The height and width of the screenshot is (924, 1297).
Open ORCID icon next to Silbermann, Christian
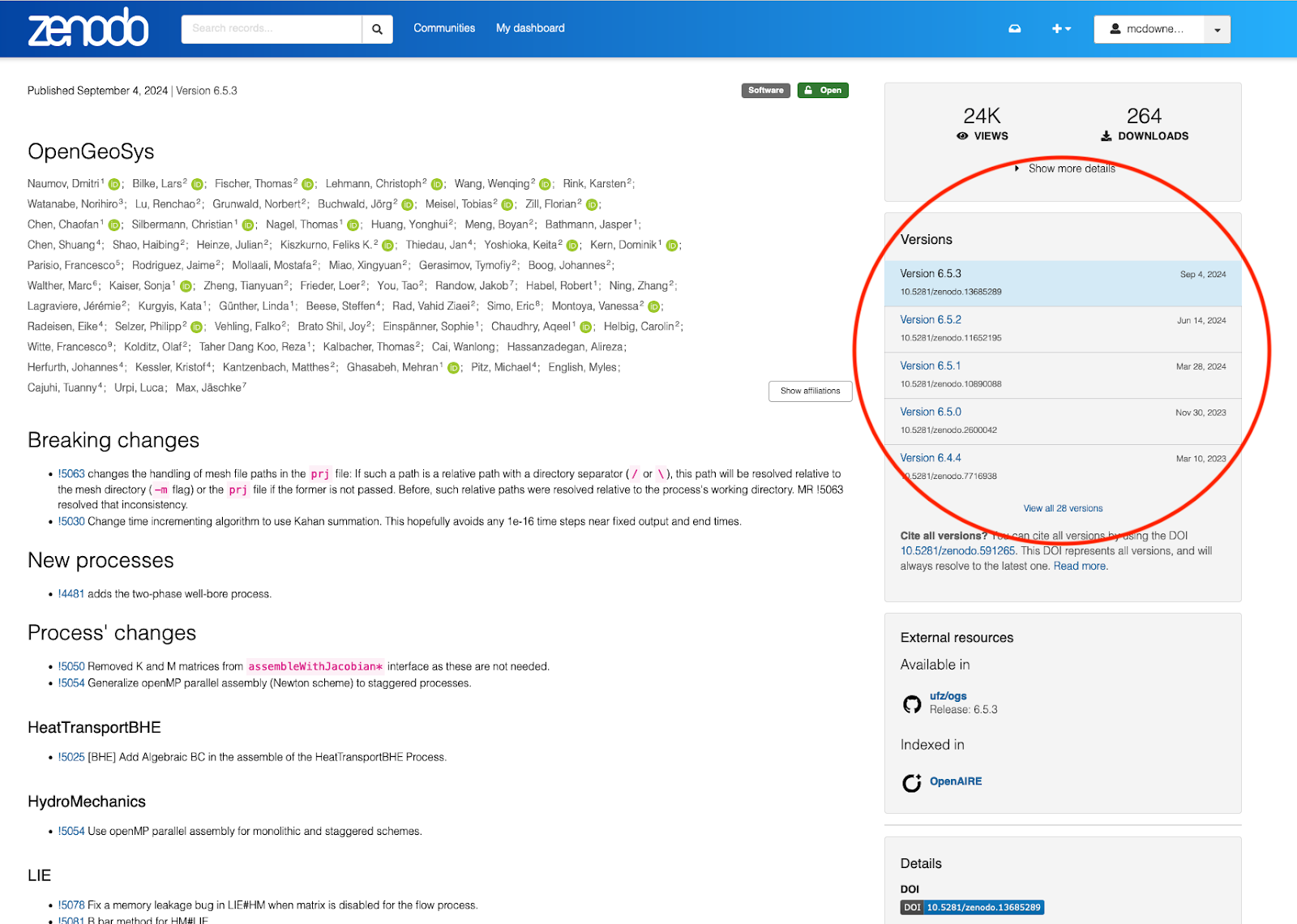click(248, 225)
